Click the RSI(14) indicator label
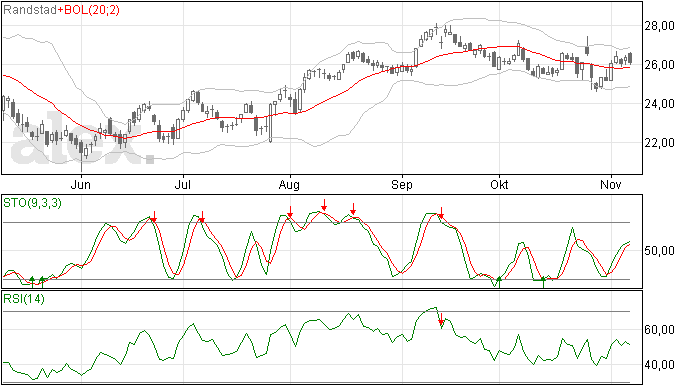 click(x=24, y=299)
